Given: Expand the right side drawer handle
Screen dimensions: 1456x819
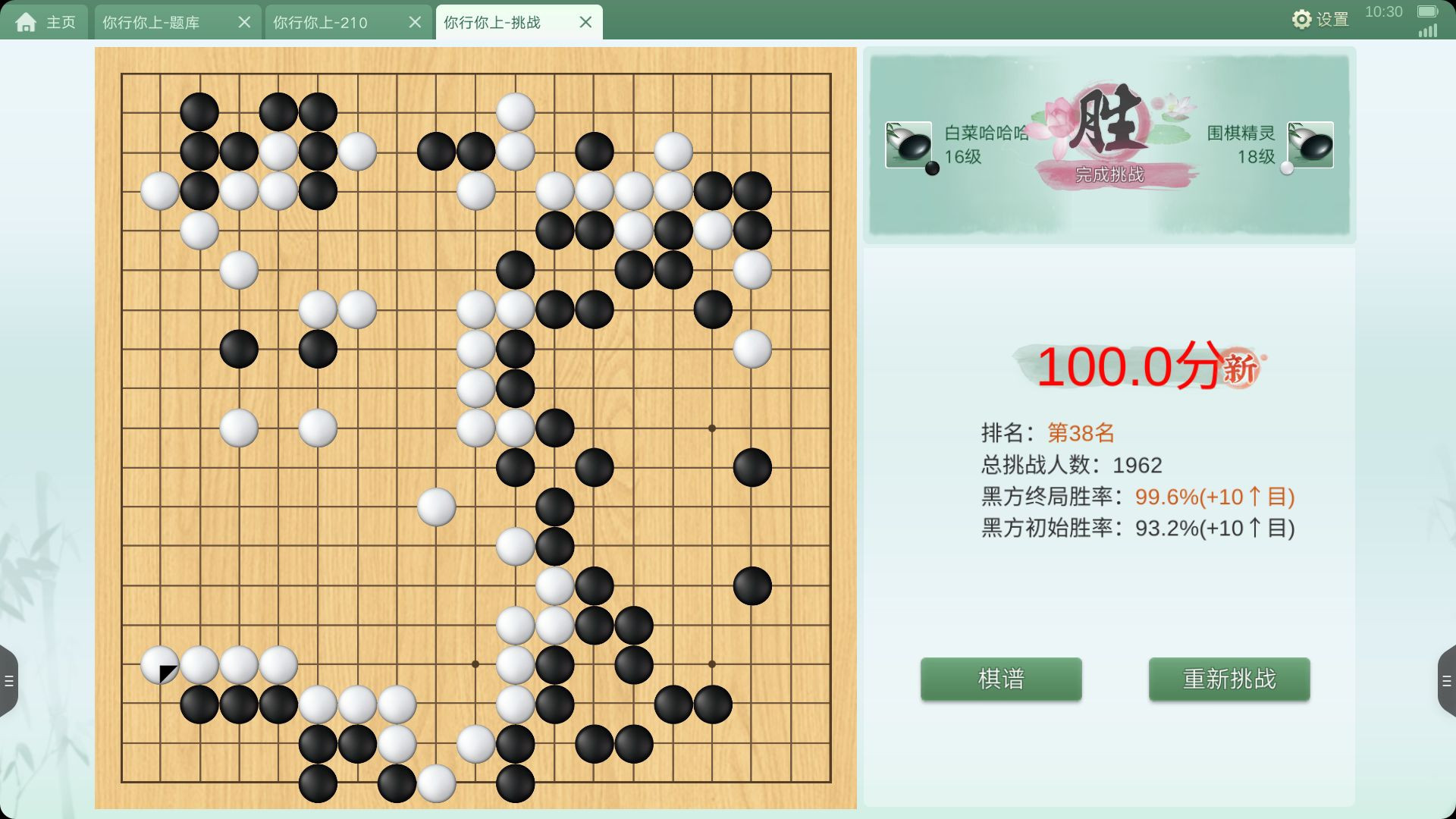Looking at the screenshot, I should 1447,681.
